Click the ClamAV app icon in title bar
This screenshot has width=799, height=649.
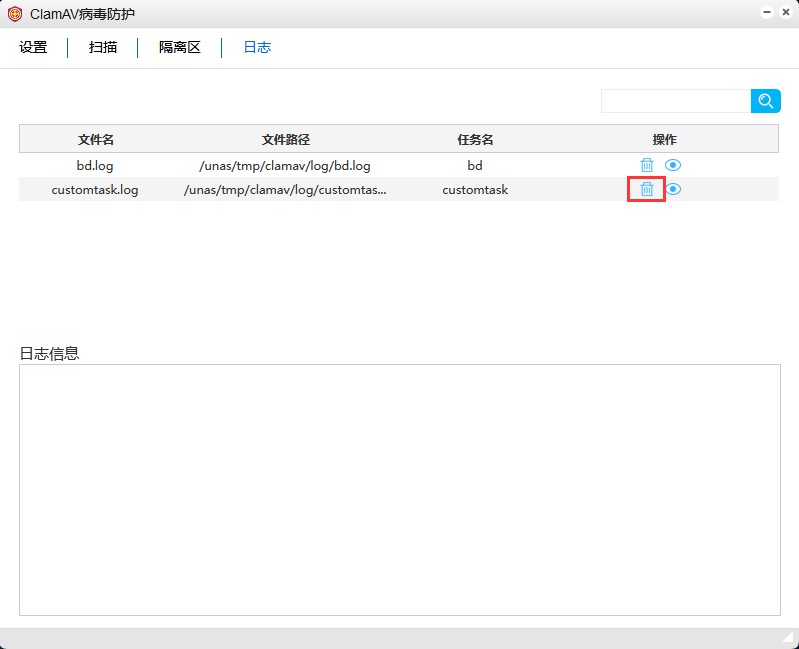pos(15,14)
